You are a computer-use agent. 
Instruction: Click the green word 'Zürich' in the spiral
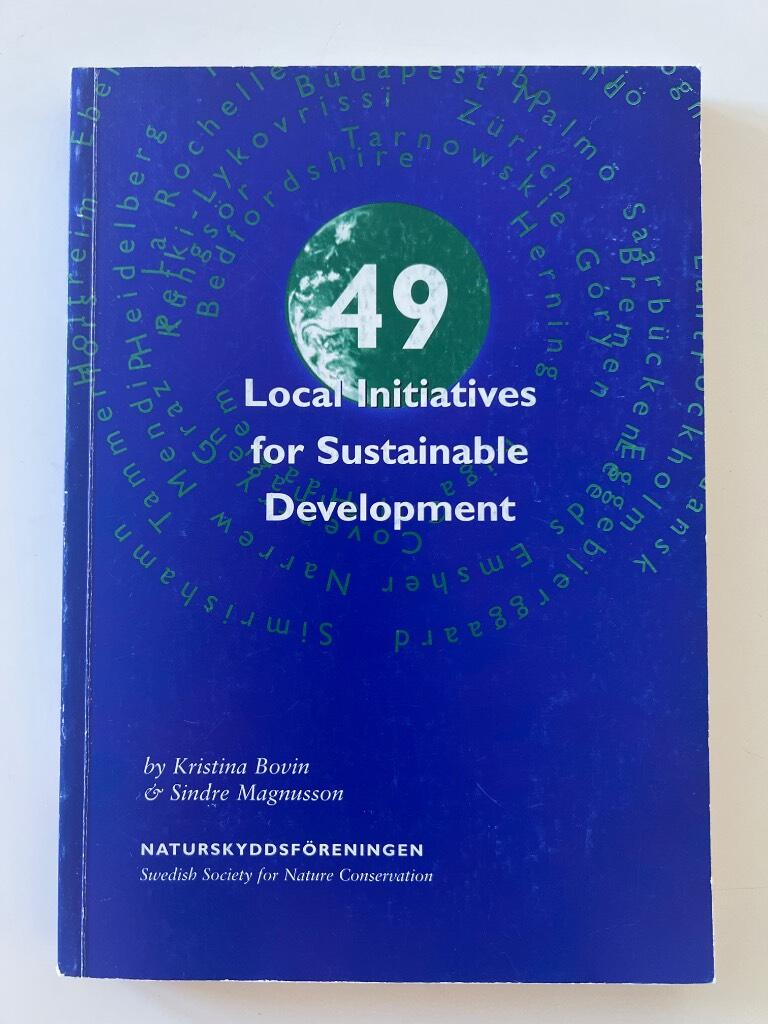[x=514, y=150]
